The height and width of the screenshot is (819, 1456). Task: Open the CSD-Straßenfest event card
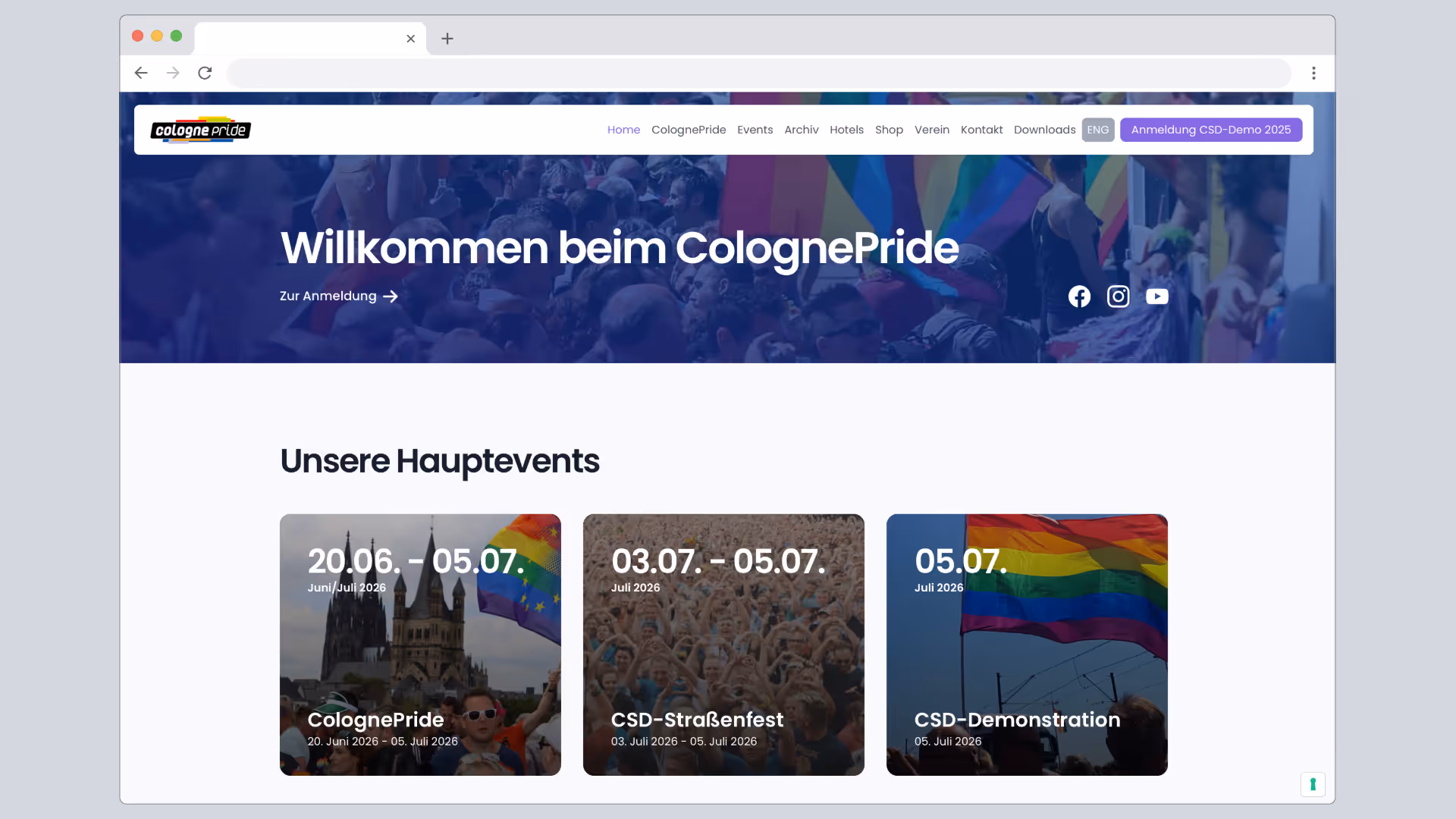coord(723,645)
